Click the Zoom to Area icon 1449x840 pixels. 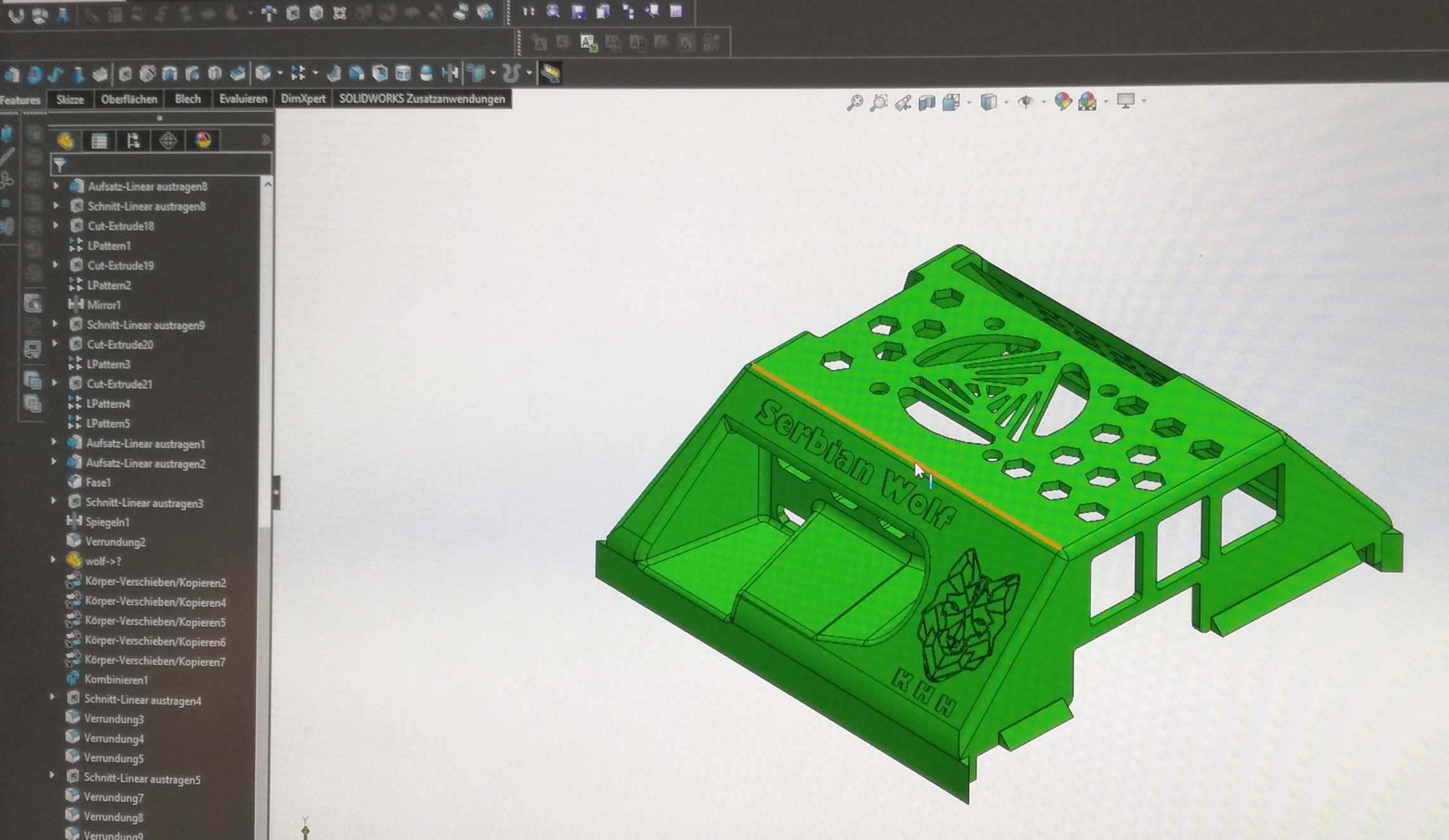[879, 103]
